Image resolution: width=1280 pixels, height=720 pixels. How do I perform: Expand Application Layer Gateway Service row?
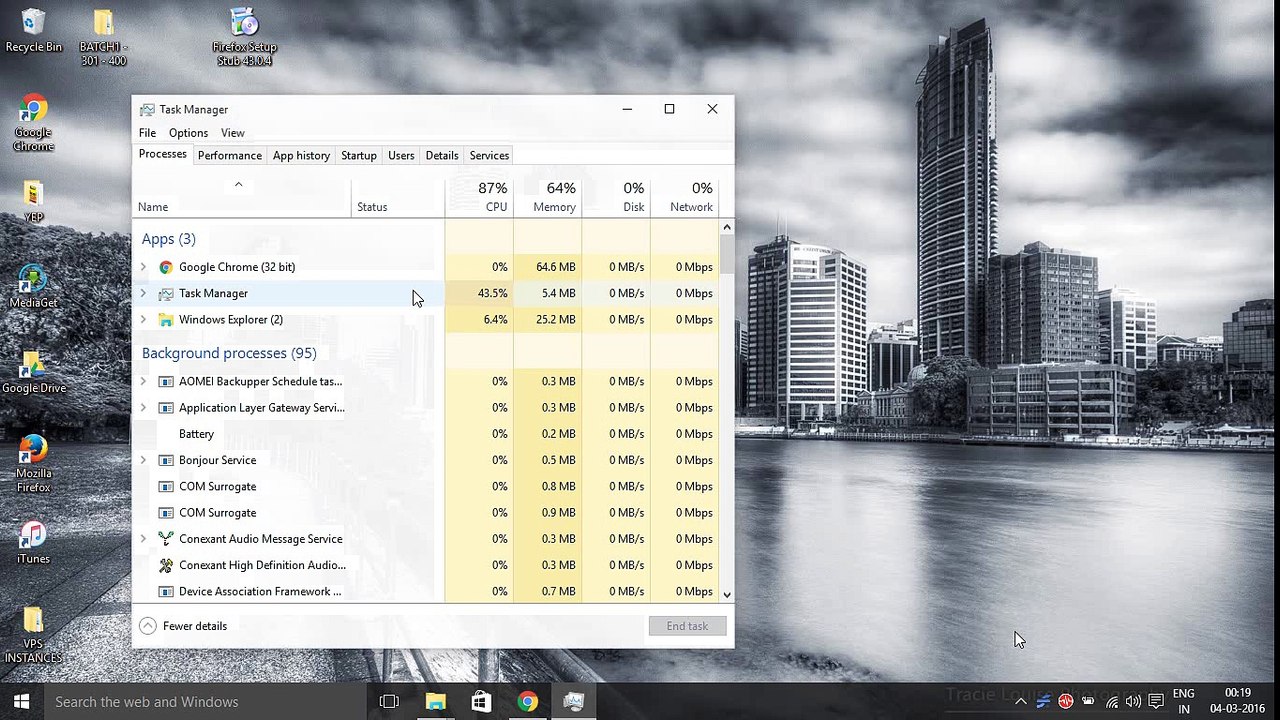pos(143,408)
